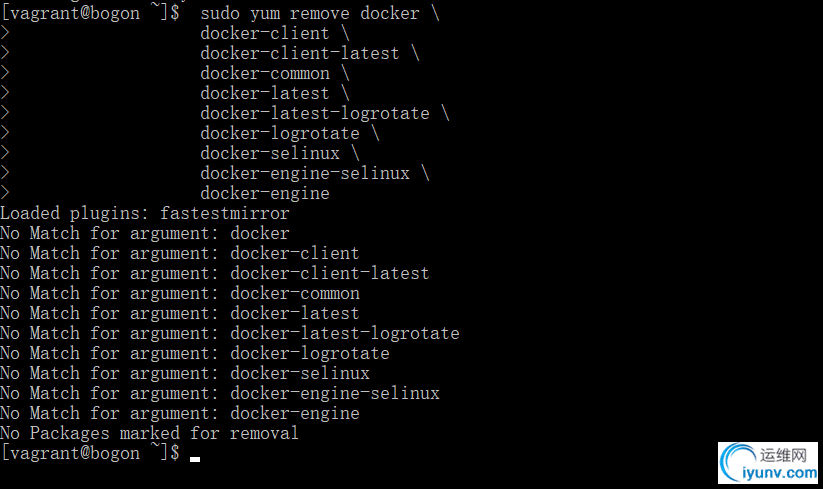Click the continuation marker before 'docker-client'
Viewport: 823px width, 489px height.
point(5,33)
